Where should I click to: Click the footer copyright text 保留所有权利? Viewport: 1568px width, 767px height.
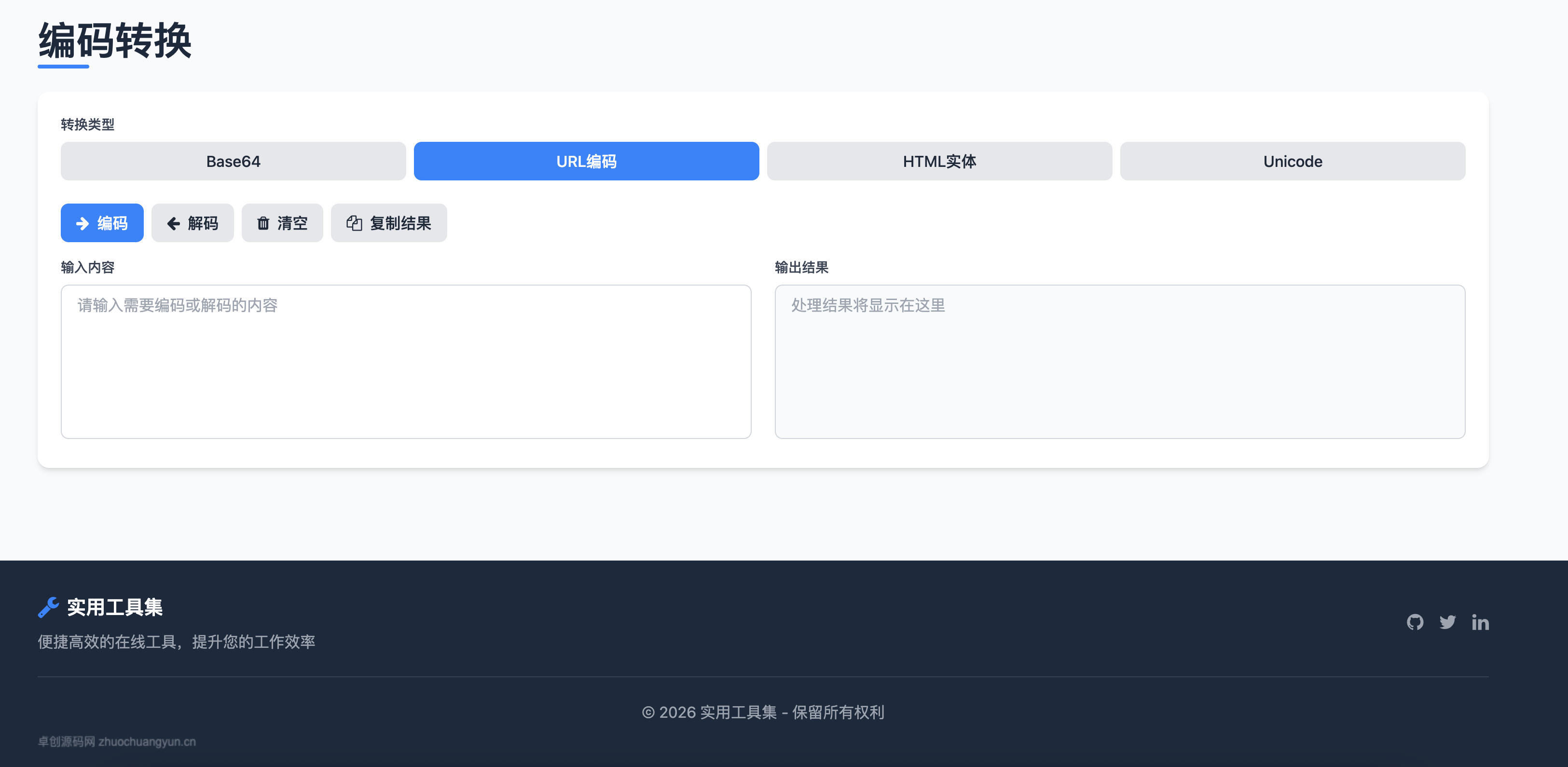(x=838, y=712)
